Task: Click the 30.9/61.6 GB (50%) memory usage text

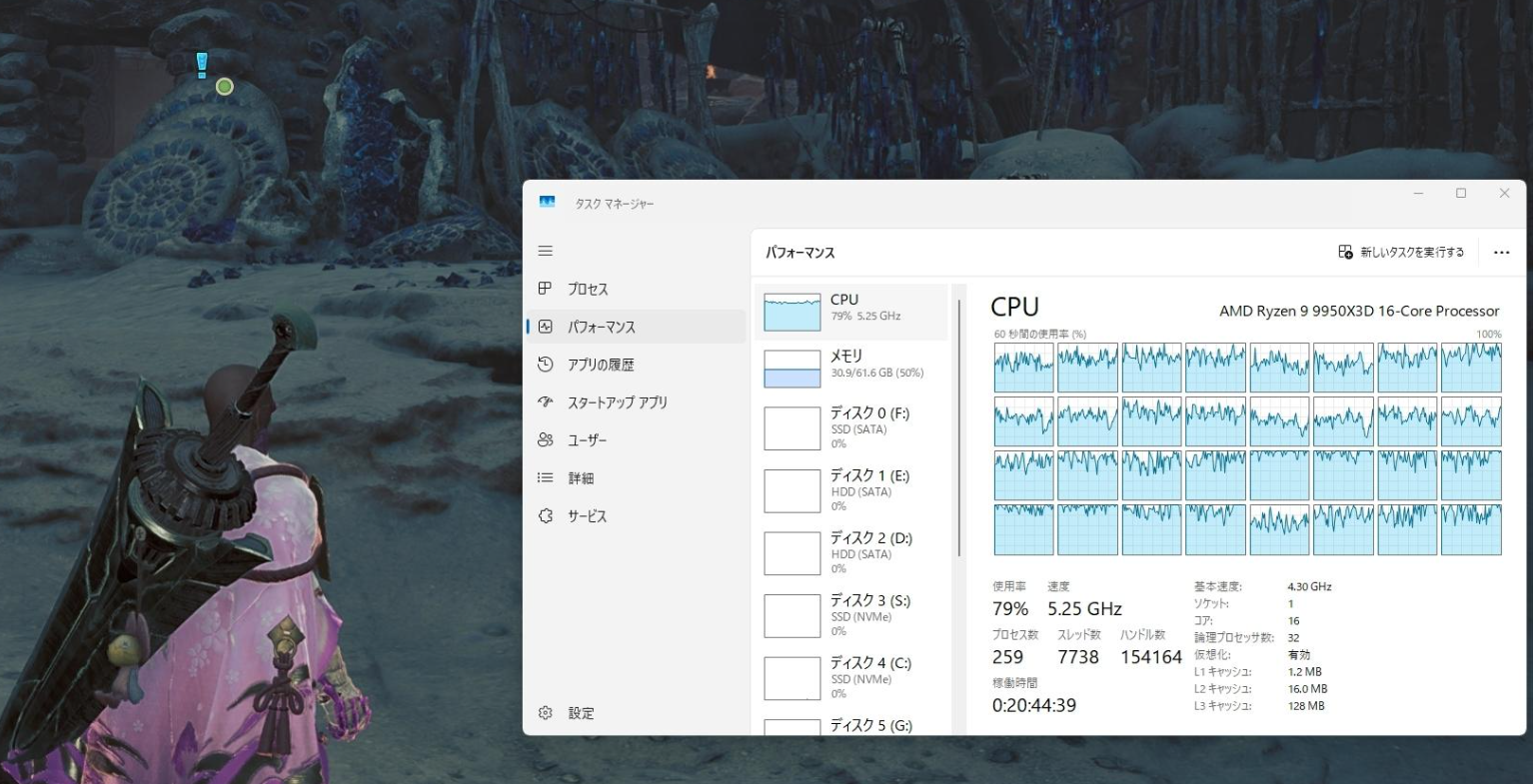Action: click(877, 373)
